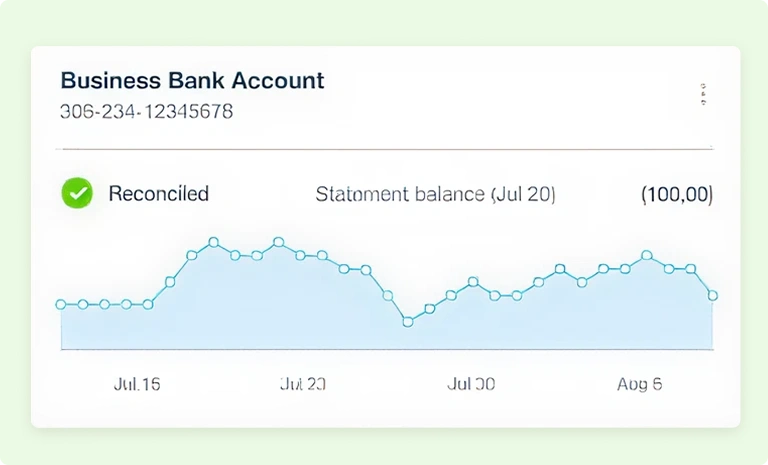768x465 pixels.
Task: Click the Reconciled status label
Action: click(159, 194)
